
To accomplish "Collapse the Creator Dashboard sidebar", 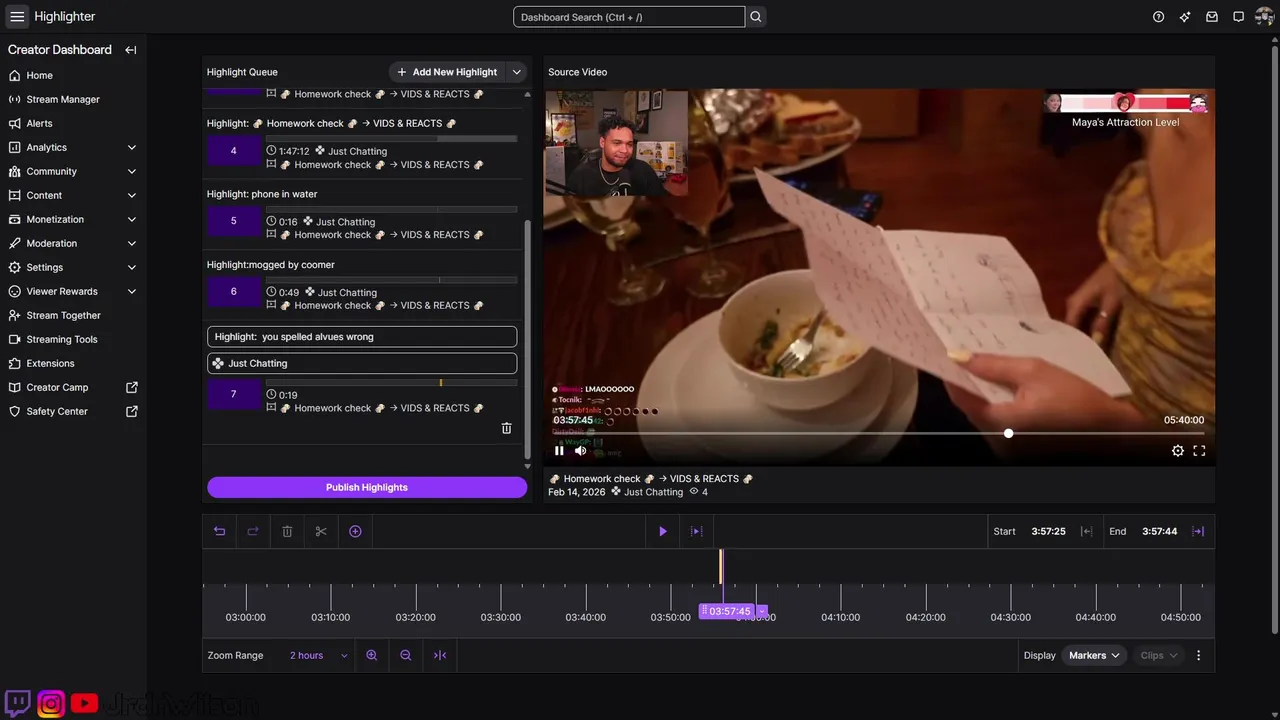I will tap(131, 50).
